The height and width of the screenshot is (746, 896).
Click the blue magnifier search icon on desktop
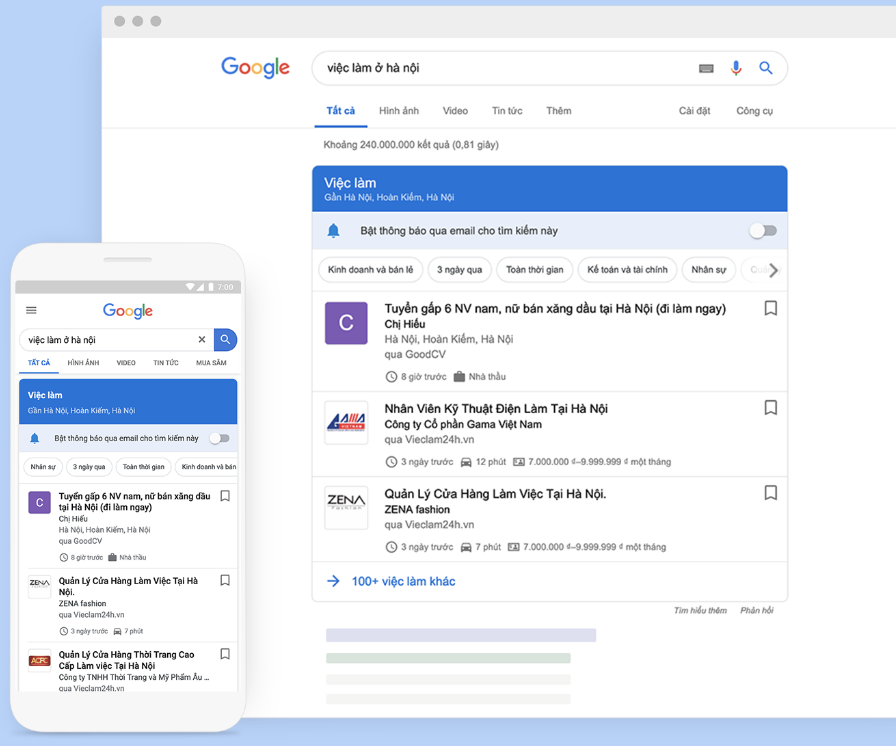[x=766, y=68]
